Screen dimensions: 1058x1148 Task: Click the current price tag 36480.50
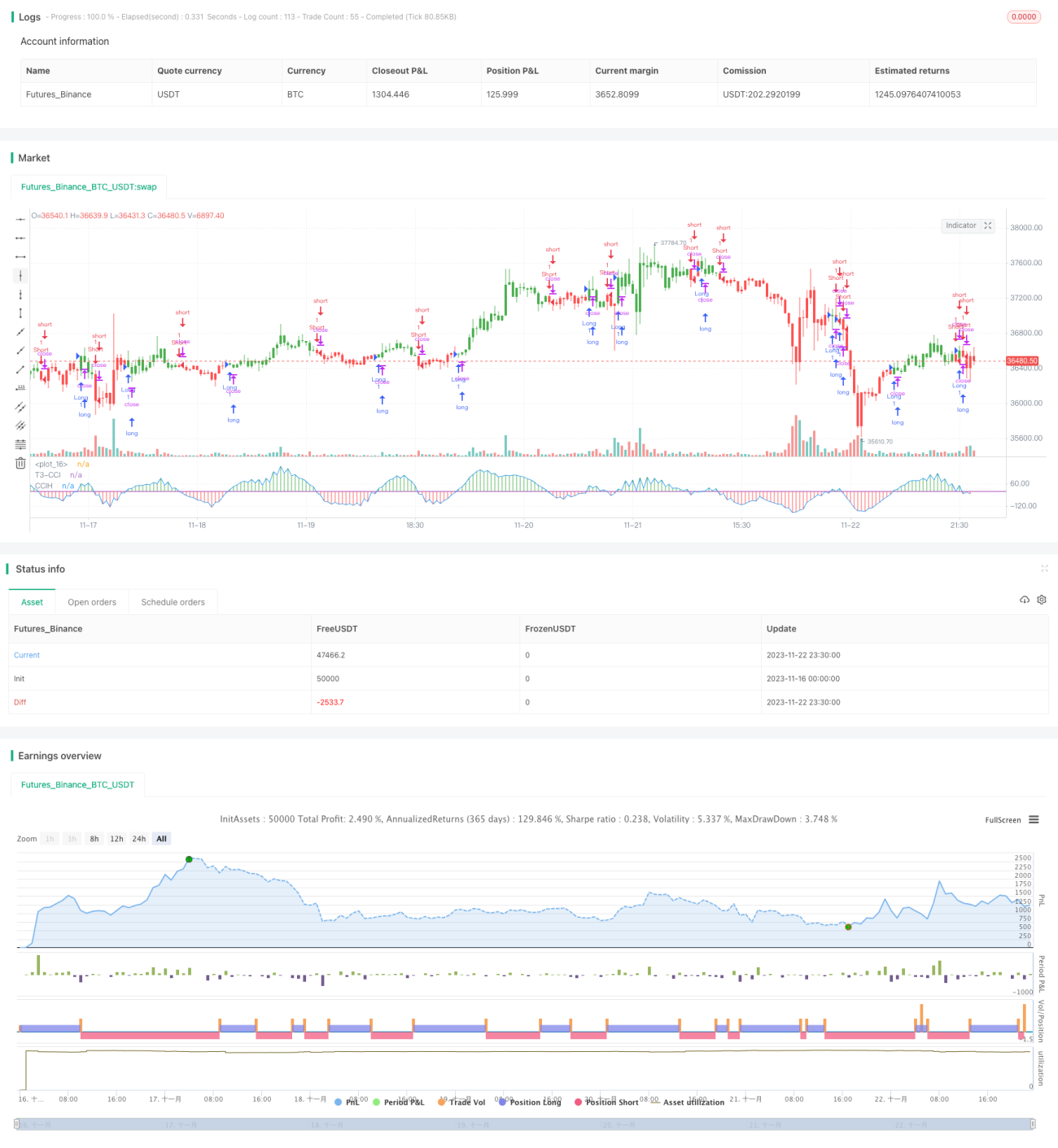(x=1022, y=360)
